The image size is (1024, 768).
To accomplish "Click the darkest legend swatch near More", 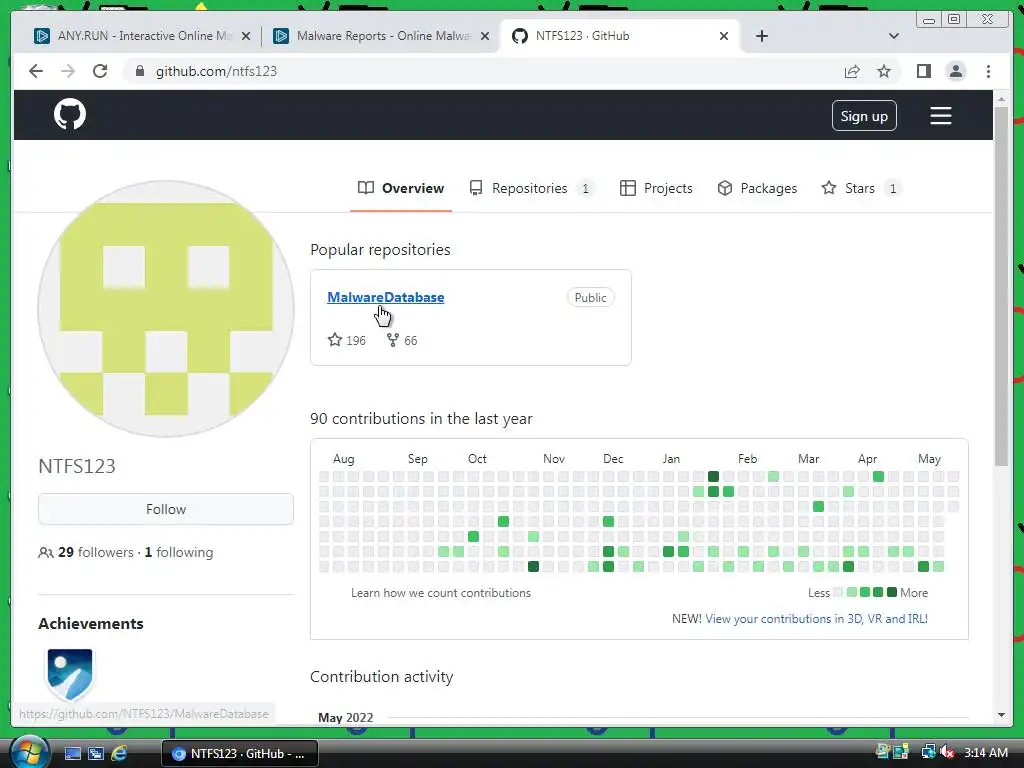I will coord(891,592).
